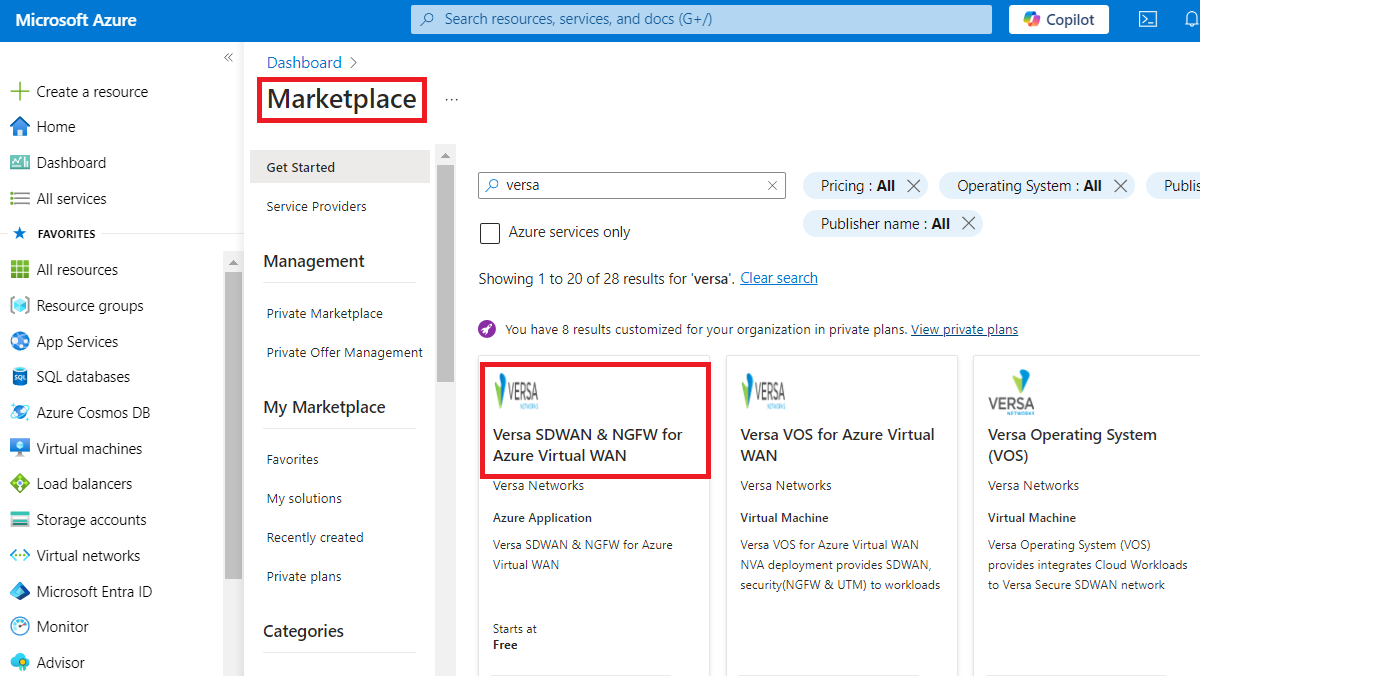This screenshot has height=685, width=1383.
Task: Open Favorites under My Marketplace
Action: tap(293, 459)
